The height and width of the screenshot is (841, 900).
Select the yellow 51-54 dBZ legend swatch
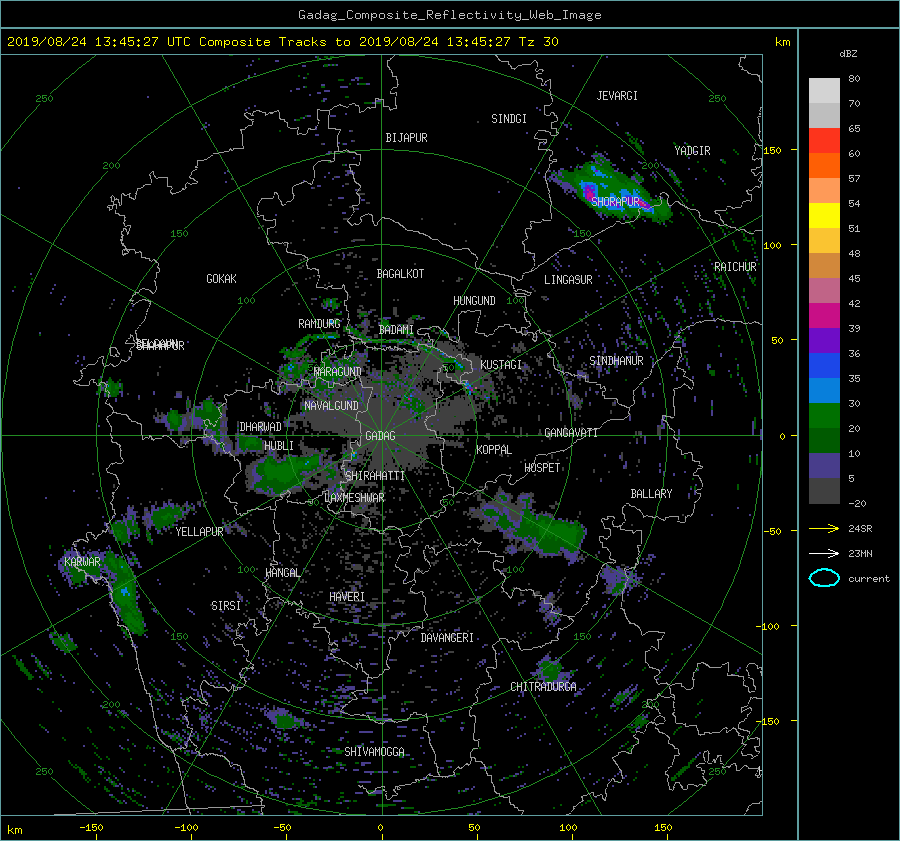[x=824, y=215]
